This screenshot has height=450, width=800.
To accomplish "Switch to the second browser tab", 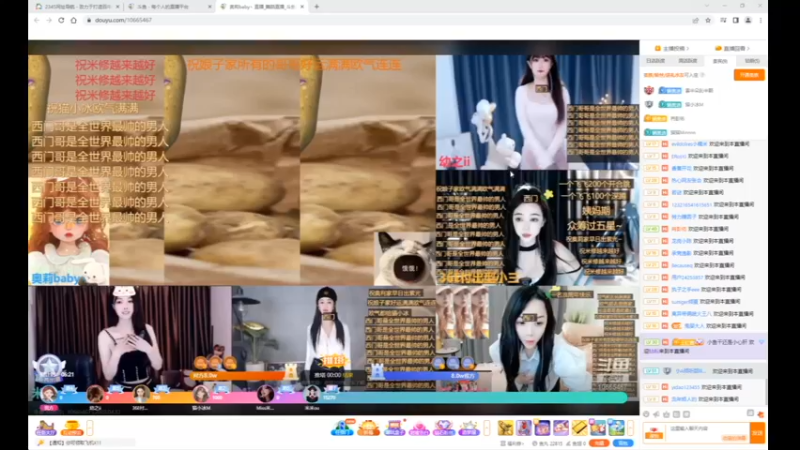I will click(169, 7).
